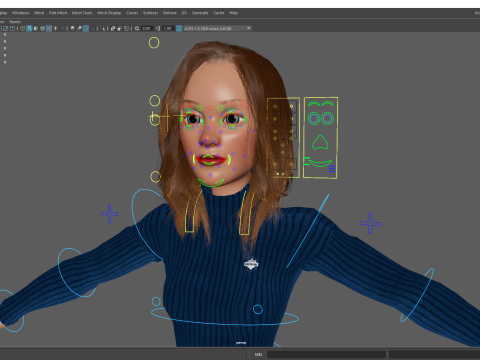Toggle Wireframe on Shaded icon
Screen dimensions: 480x360
[42, 28]
